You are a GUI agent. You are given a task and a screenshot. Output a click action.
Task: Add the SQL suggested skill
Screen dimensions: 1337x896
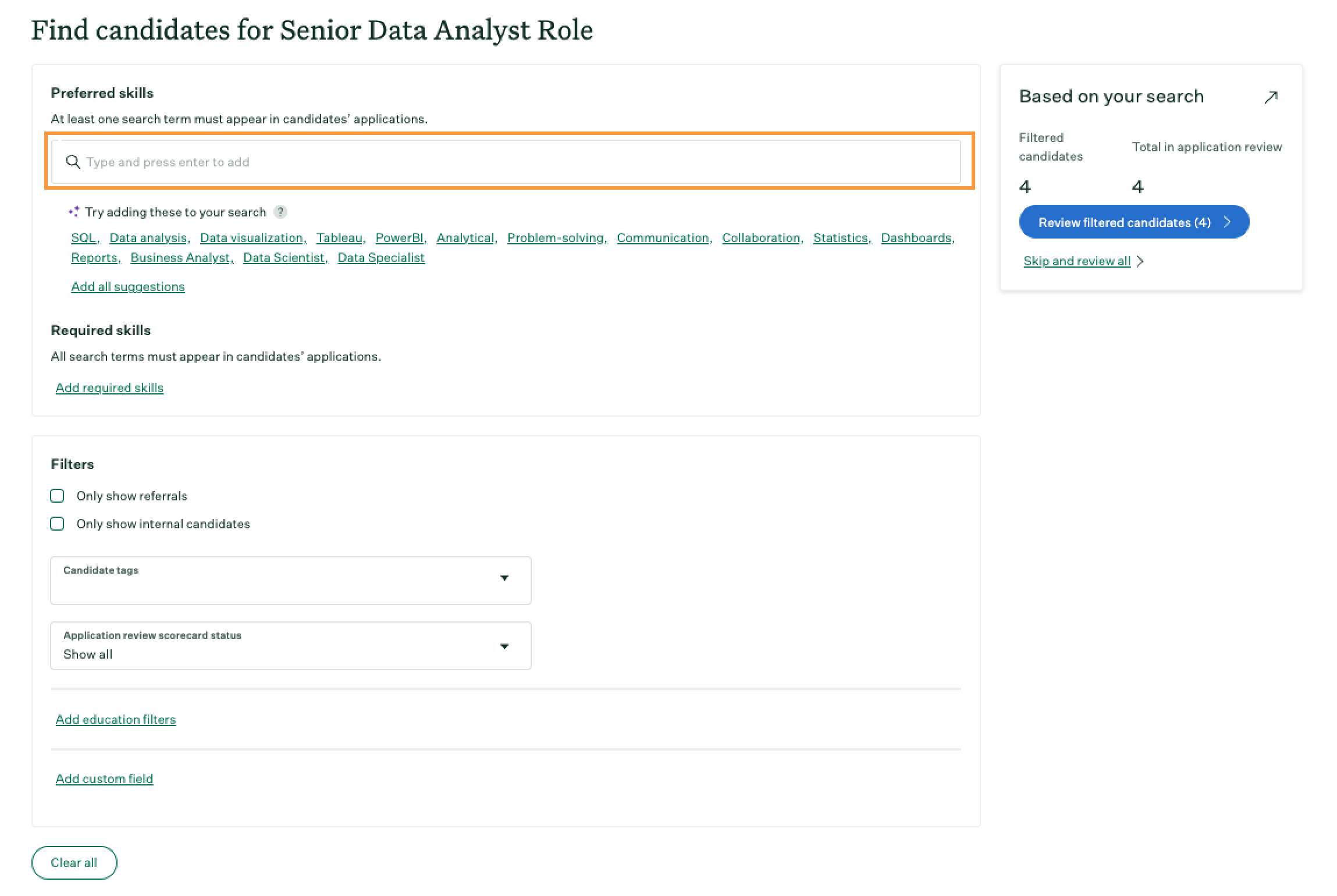click(x=84, y=238)
